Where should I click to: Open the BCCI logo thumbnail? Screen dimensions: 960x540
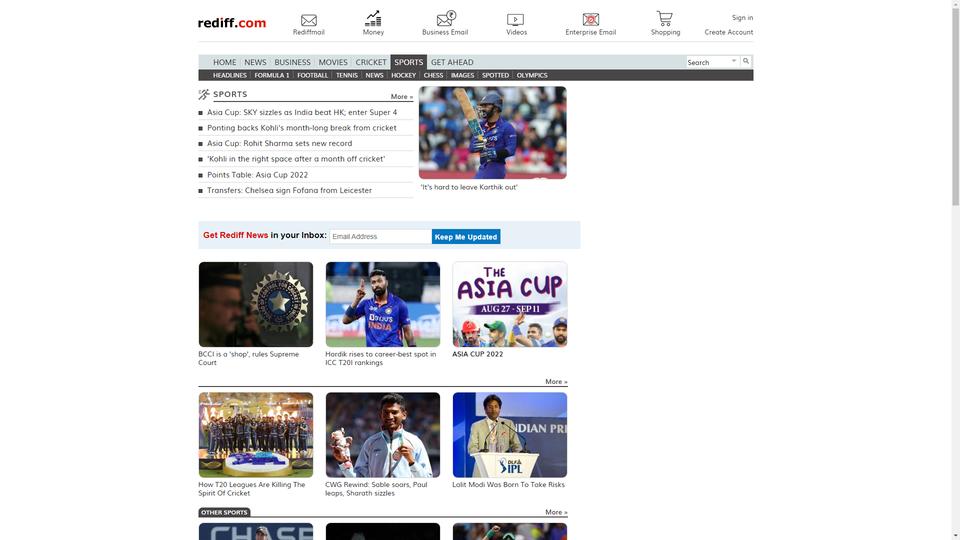click(255, 304)
